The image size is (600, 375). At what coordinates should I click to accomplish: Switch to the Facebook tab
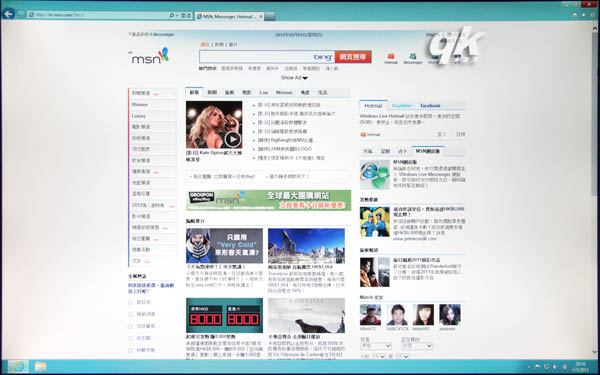click(x=430, y=106)
